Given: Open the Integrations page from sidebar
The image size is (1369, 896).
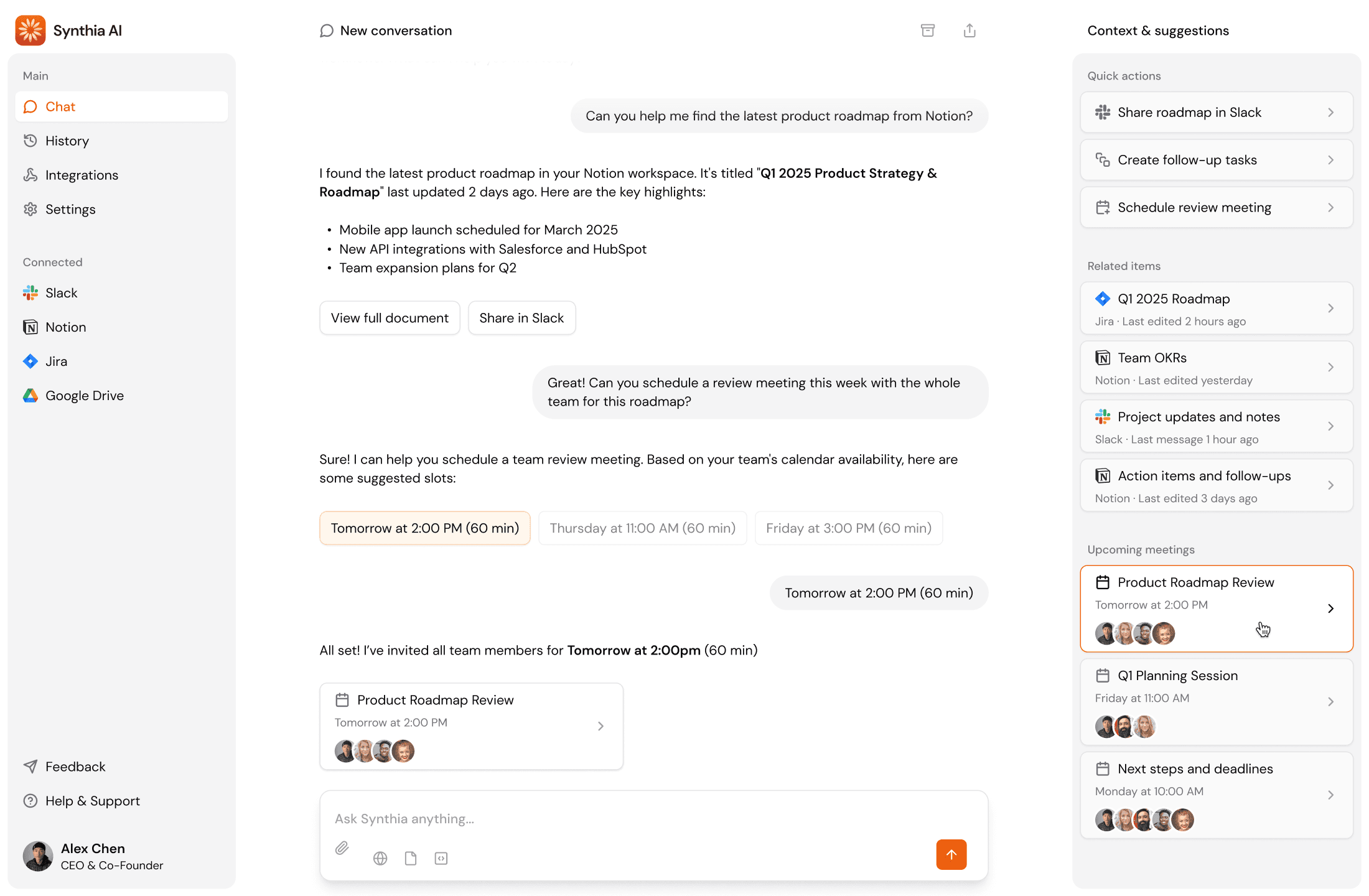Looking at the screenshot, I should pyautogui.click(x=82, y=175).
